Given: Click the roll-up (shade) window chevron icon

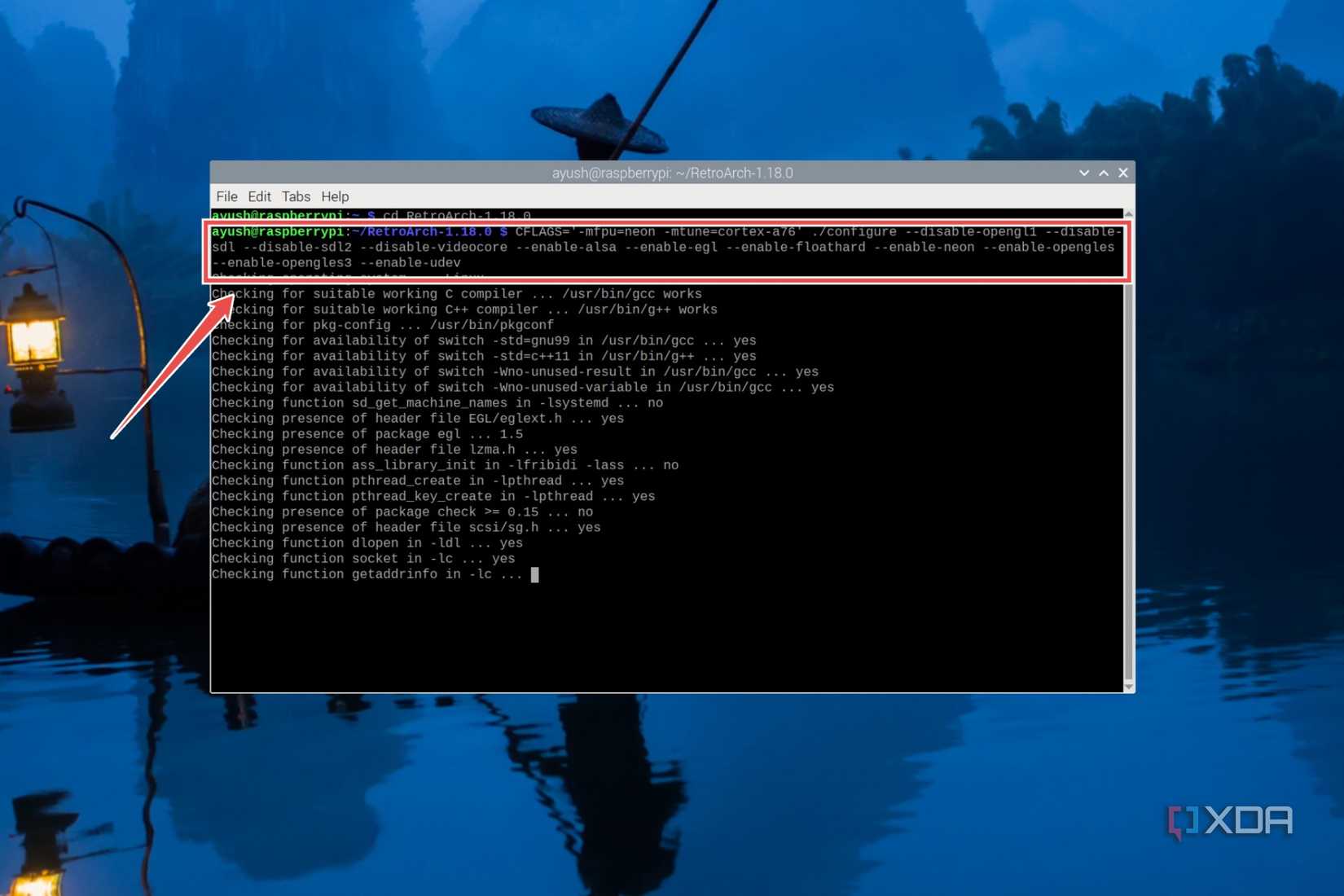Looking at the screenshot, I should click(x=1083, y=173).
